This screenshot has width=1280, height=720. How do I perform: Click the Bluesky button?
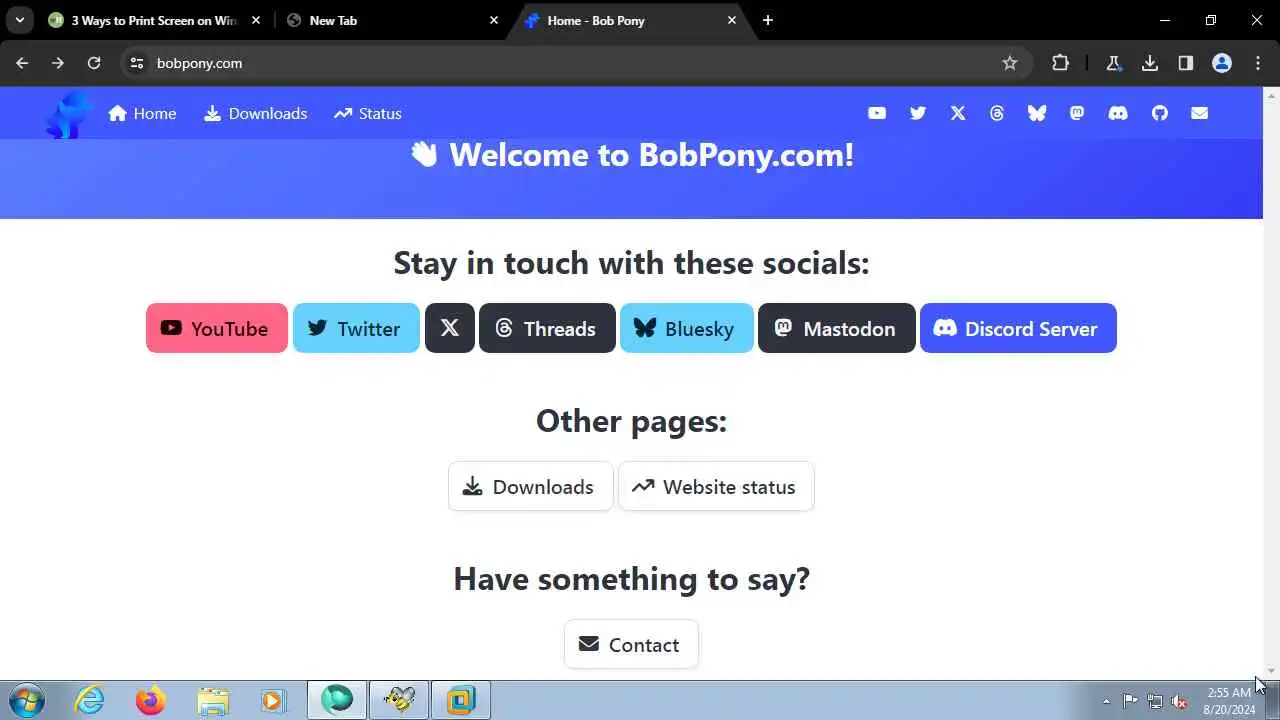(687, 328)
